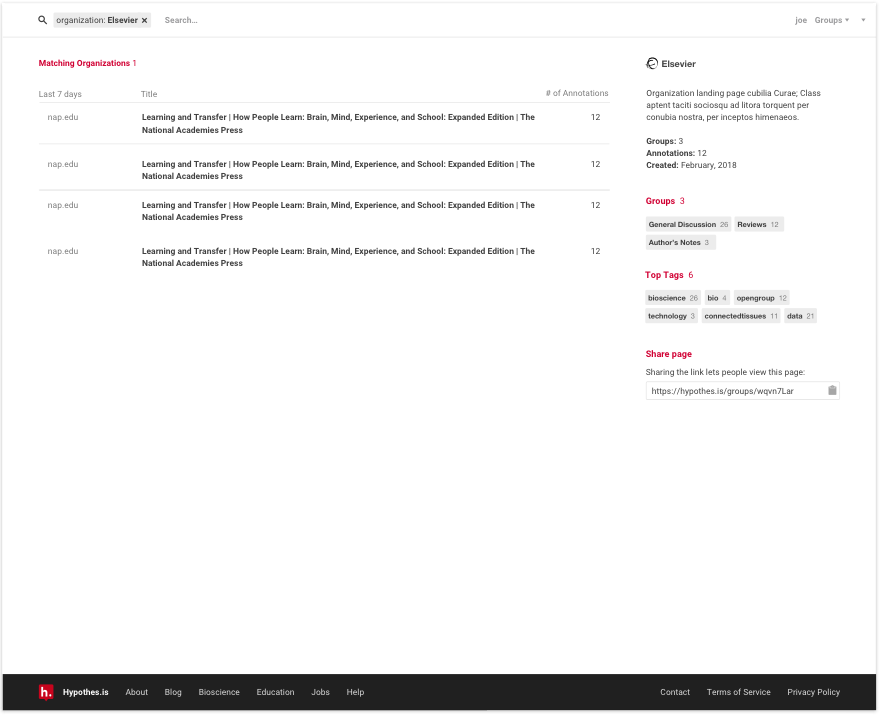The height and width of the screenshot is (715, 880).
Task: Open the Author's Notes group
Action: [x=680, y=242]
